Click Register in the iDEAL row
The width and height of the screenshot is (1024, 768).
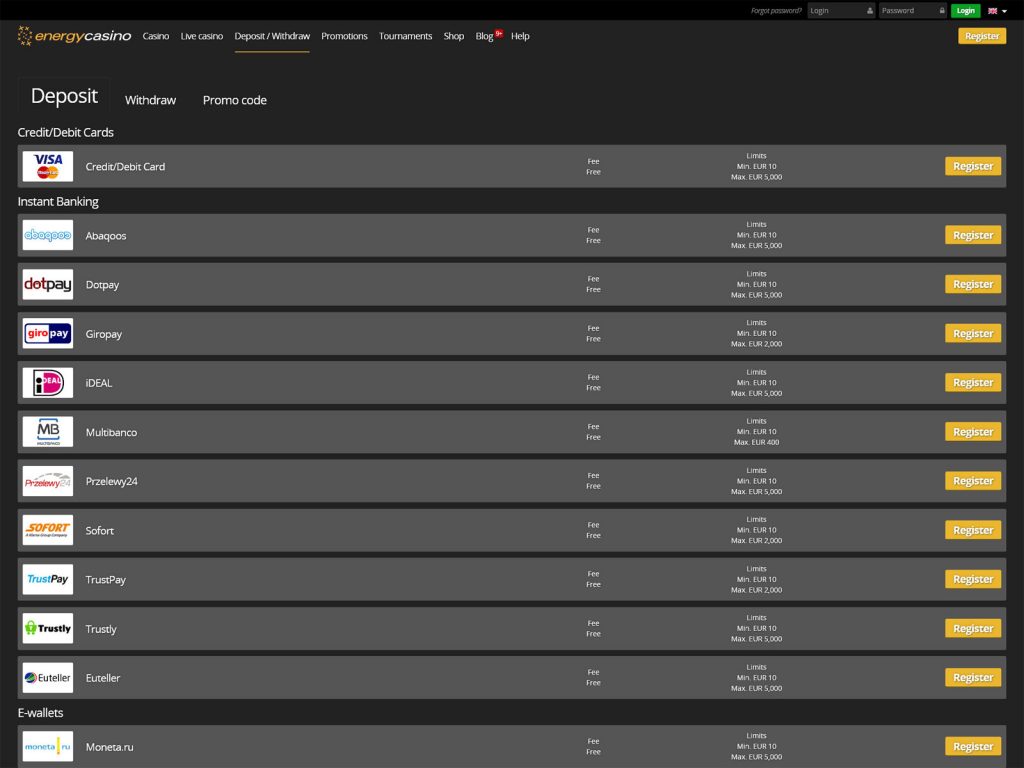[x=972, y=383]
